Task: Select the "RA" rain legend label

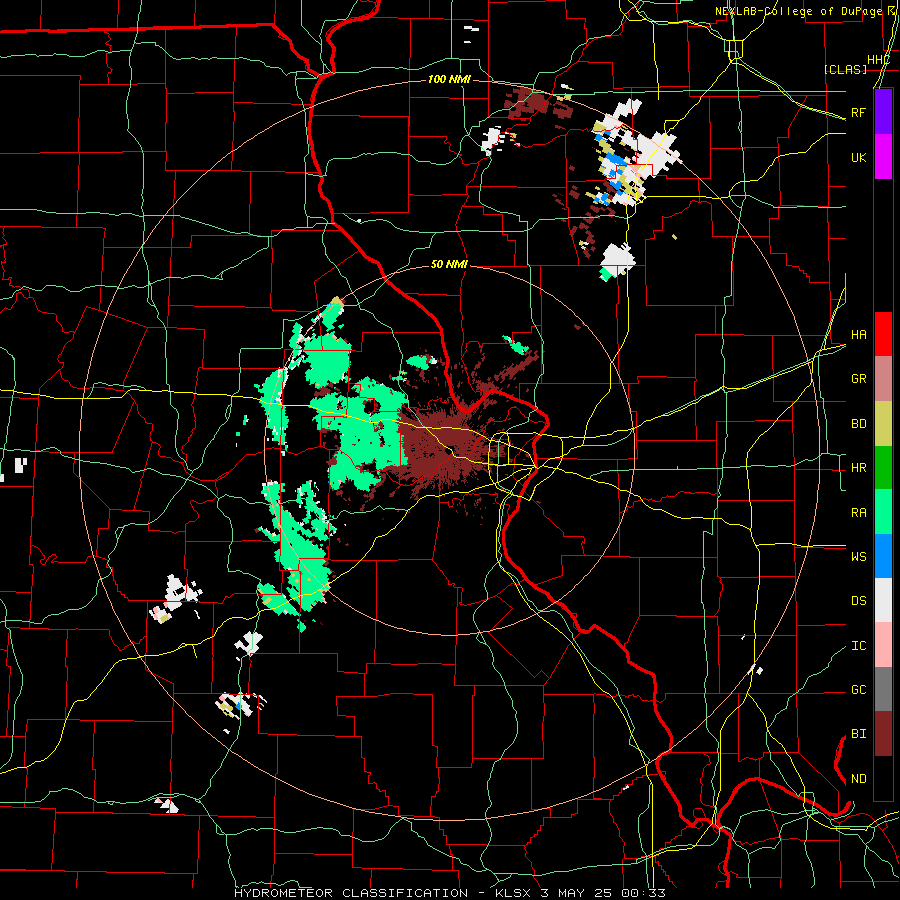Action: tap(858, 512)
